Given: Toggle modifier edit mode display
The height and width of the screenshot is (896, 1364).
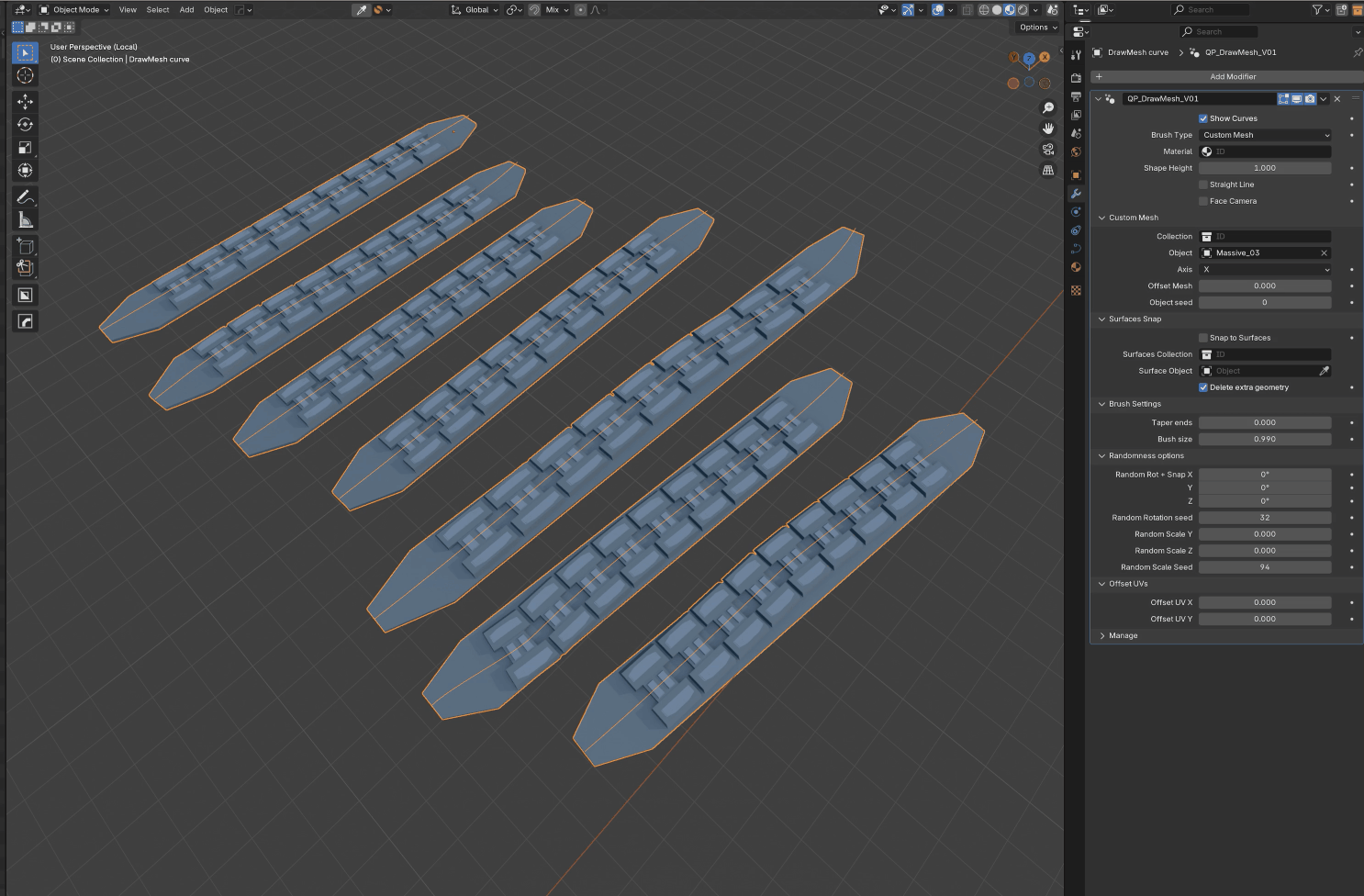Looking at the screenshot, I should (1284, 98).
